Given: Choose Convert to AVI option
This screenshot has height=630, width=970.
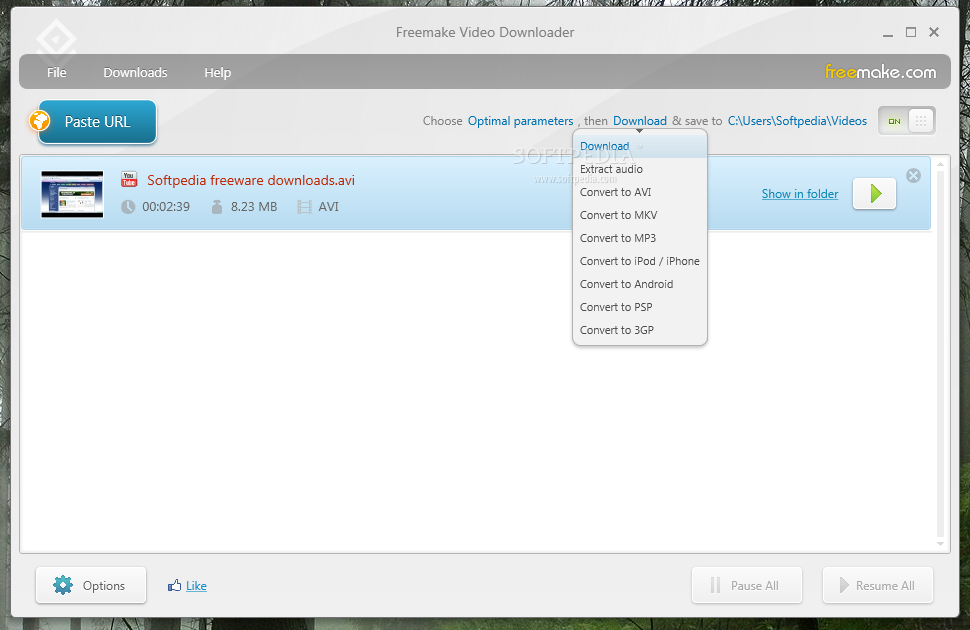Looking at the screenshot, I should (640, 192).
